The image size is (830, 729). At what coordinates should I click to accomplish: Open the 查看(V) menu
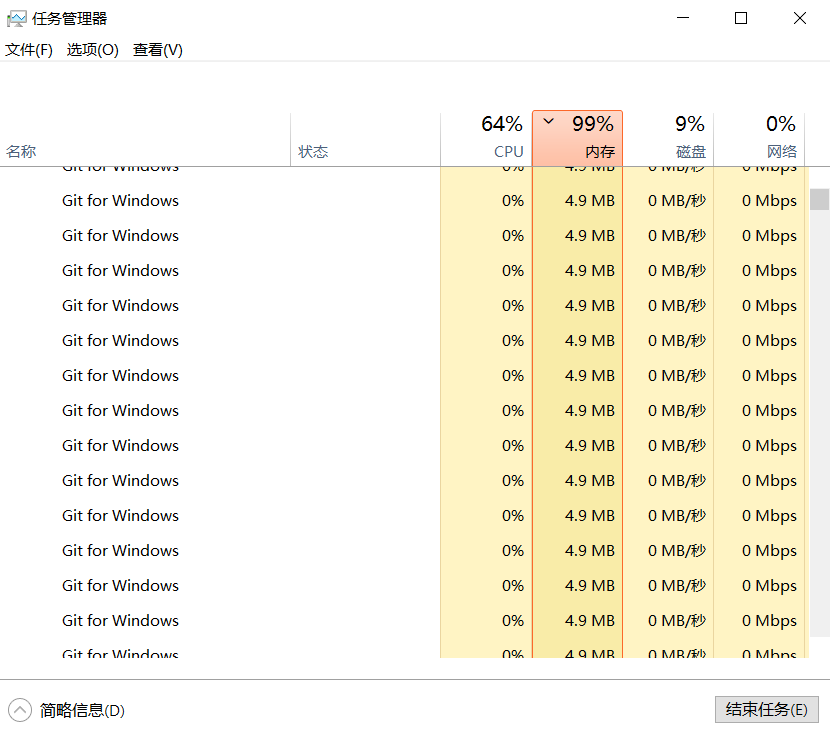158,50
